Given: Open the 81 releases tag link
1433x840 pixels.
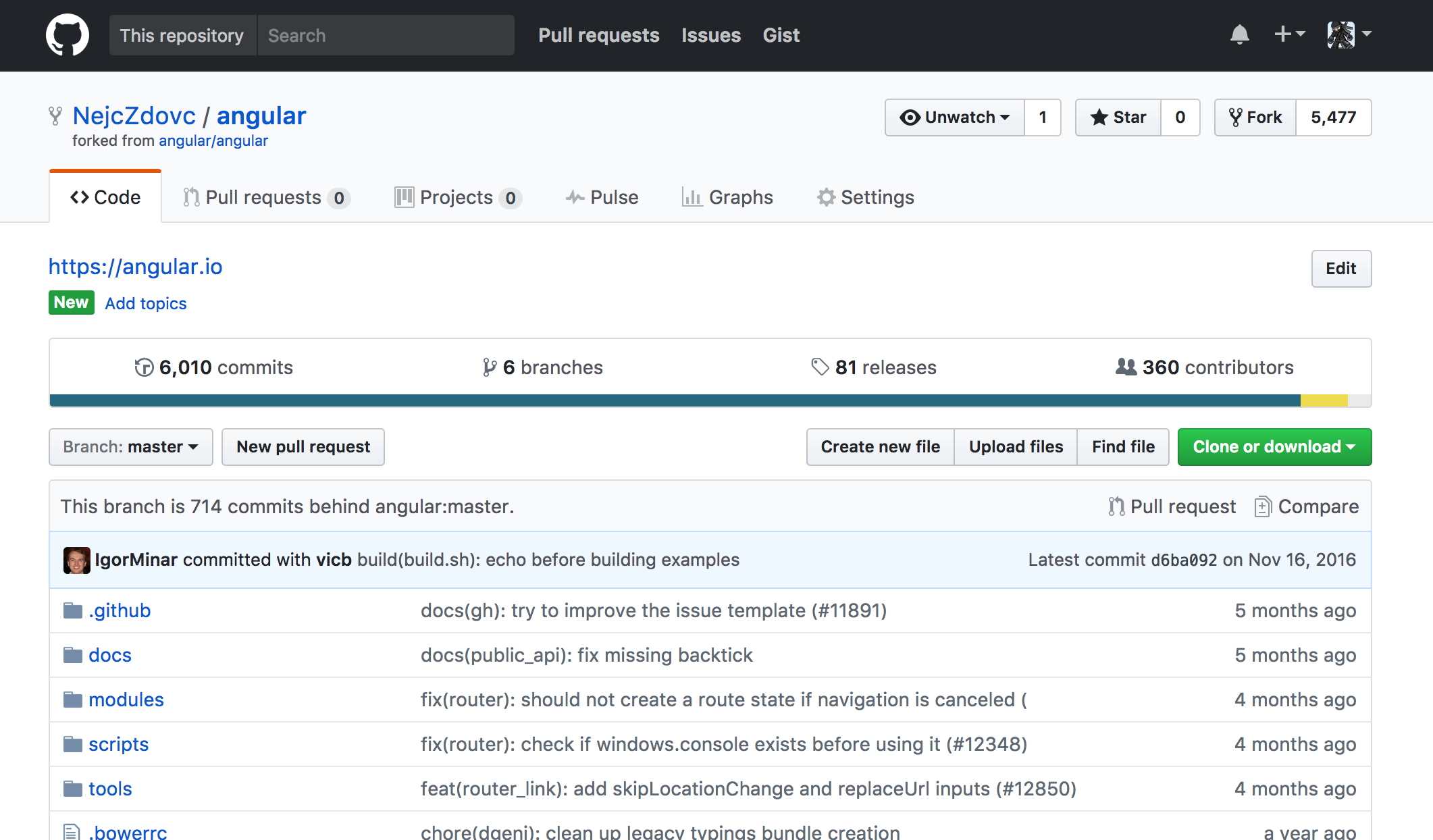Looking at the screenshot, I should click(x=874, y=367).
